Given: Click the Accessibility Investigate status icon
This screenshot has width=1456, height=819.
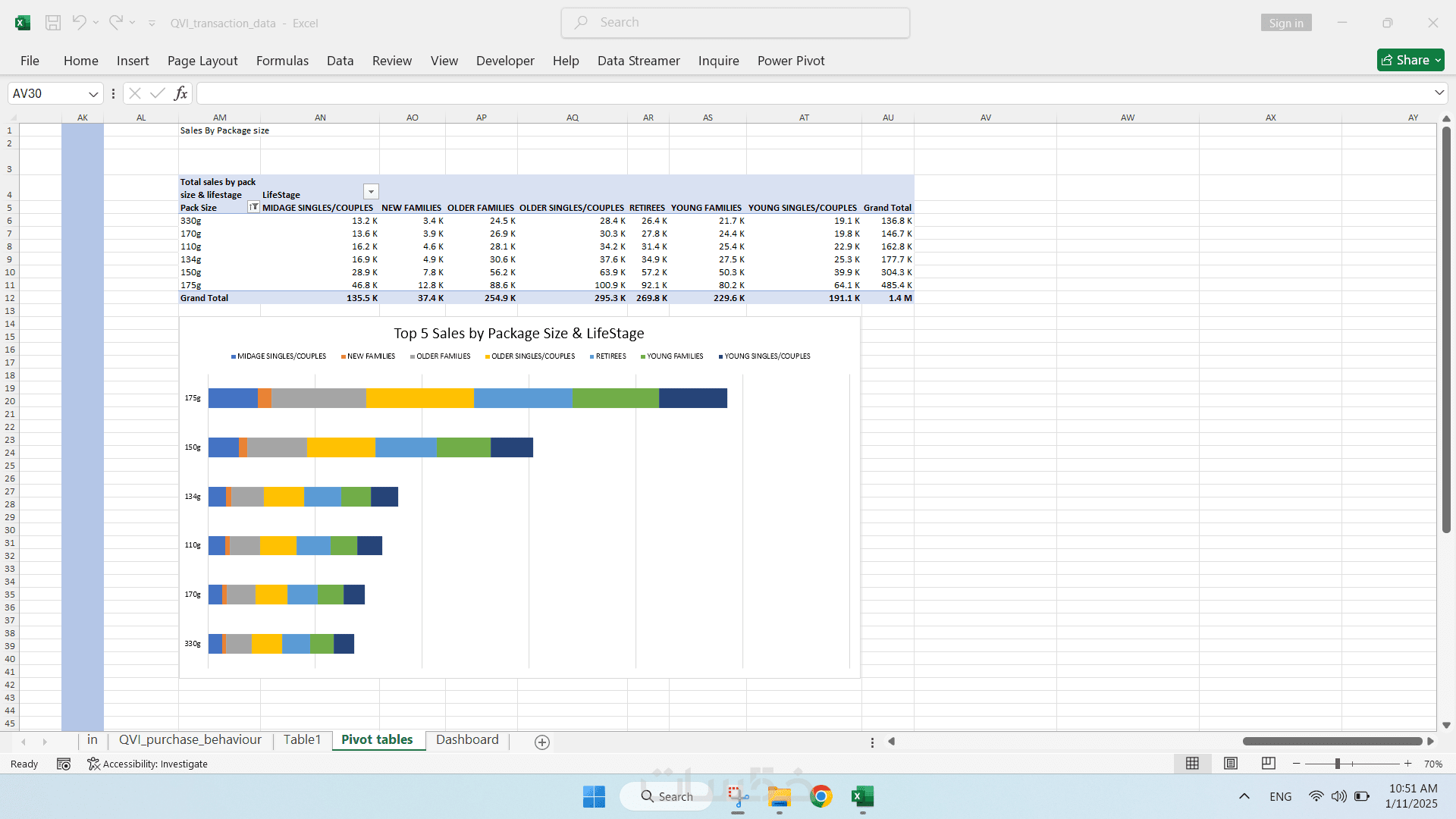Looking at the screenshot, I should (x=93, y=764).
